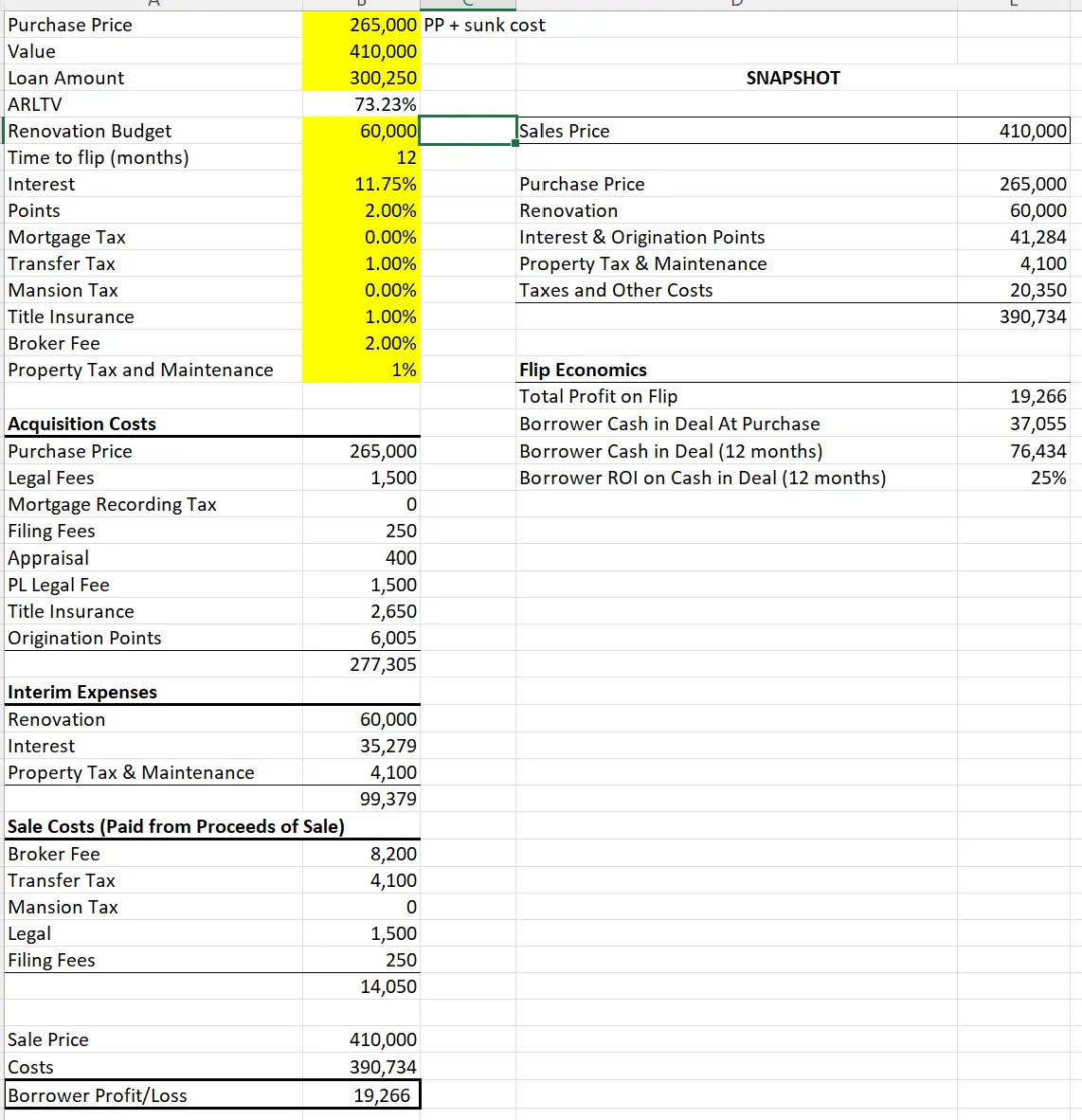The height and width of the screenshot is (1120, 1082).
Task: Click Total Profit on Flip value 19,266
Action: tap(1014, 396)
